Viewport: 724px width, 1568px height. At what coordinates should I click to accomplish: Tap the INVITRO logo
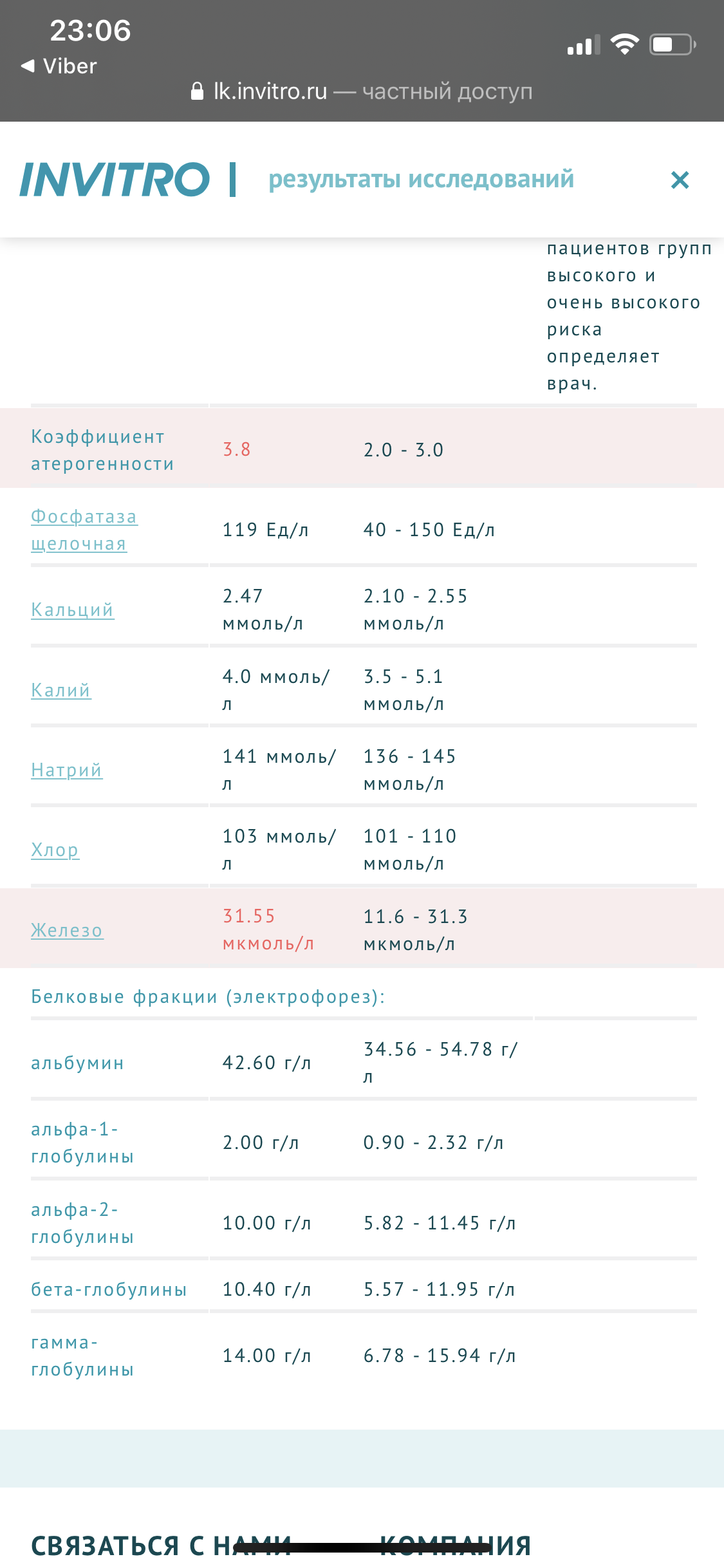115,180
